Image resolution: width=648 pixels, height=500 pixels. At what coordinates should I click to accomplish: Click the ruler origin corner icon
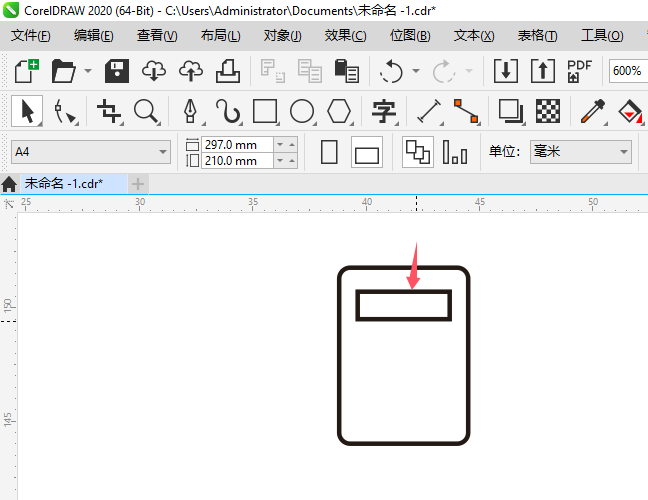9,204
